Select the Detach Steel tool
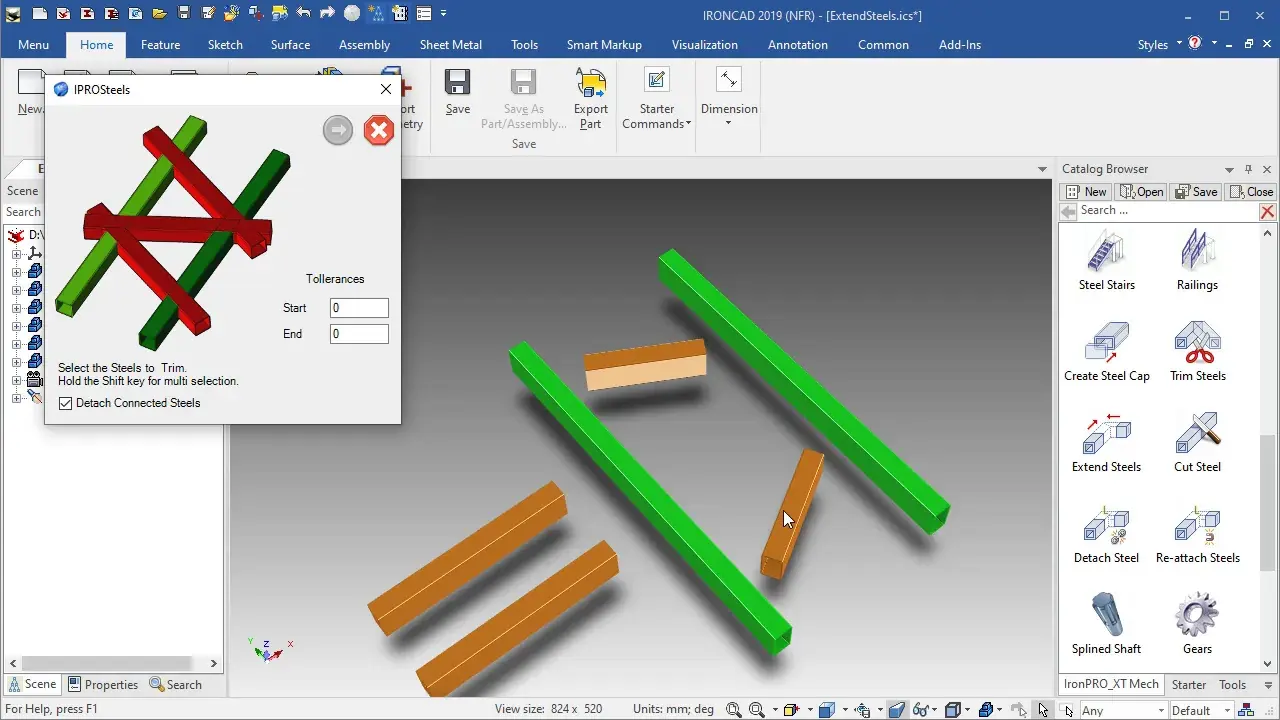1280x720 pixels. click(1106, 532)
